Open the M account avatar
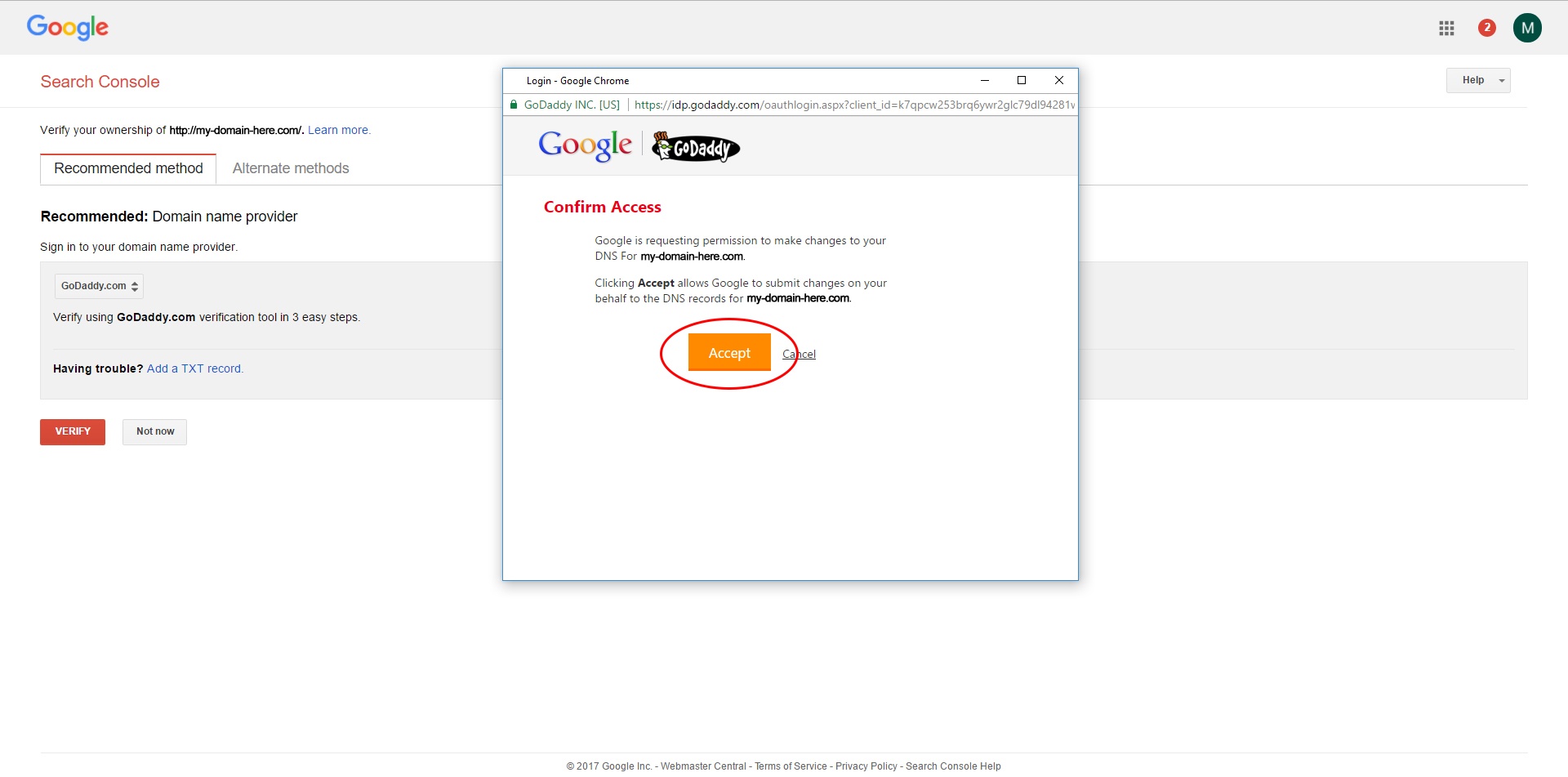This screenshot has width=1568, height=777. (1527, 28)
